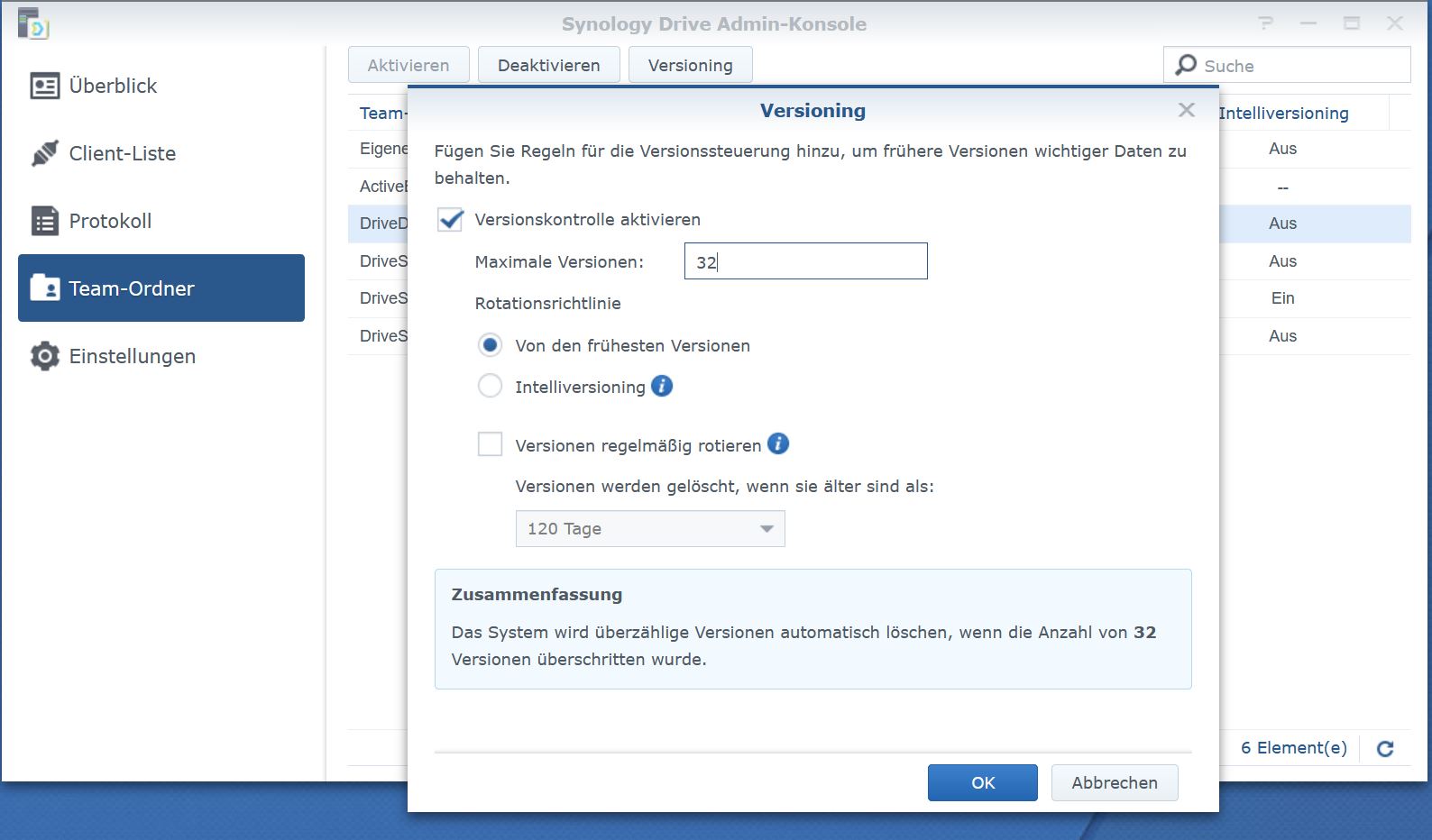Open the 120 Tage dropdown
The height and width of the screenshot is (840, 1432).
click(x=649, y=529)
